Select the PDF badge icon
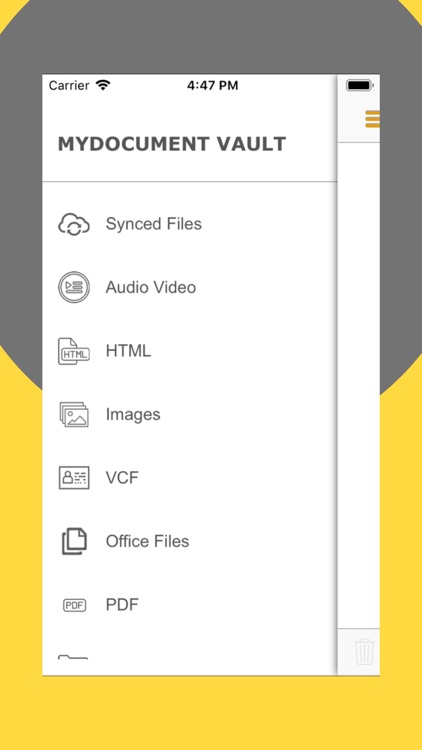The image size is (422, 750). (x=74, y=605)
